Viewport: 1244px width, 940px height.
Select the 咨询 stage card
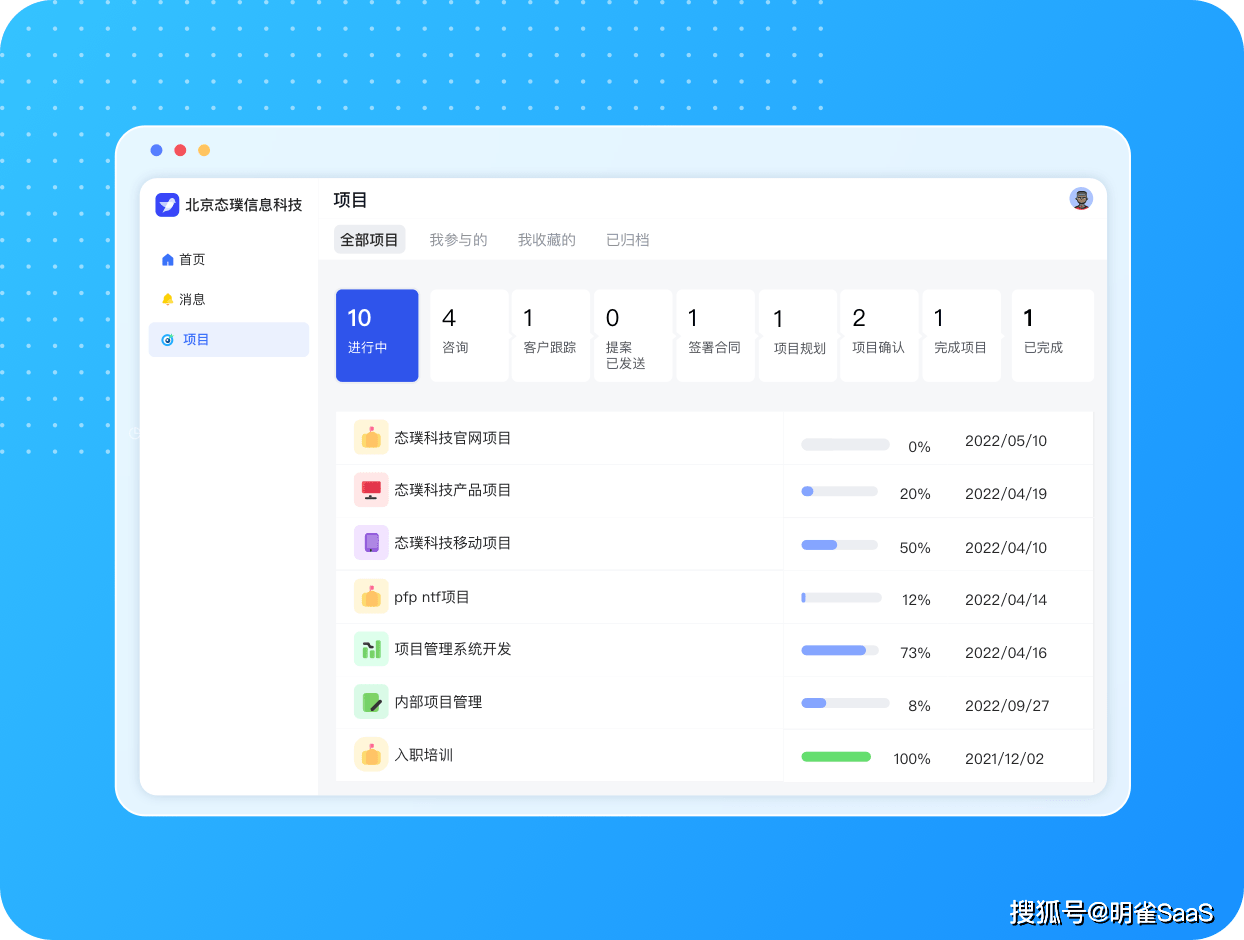click(469, 335)
